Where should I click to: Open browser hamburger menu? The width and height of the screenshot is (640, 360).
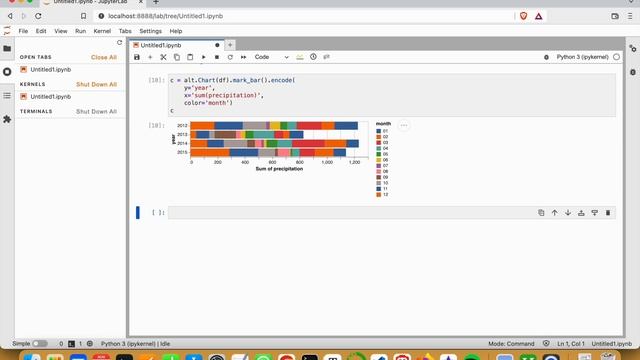point(630,16)
